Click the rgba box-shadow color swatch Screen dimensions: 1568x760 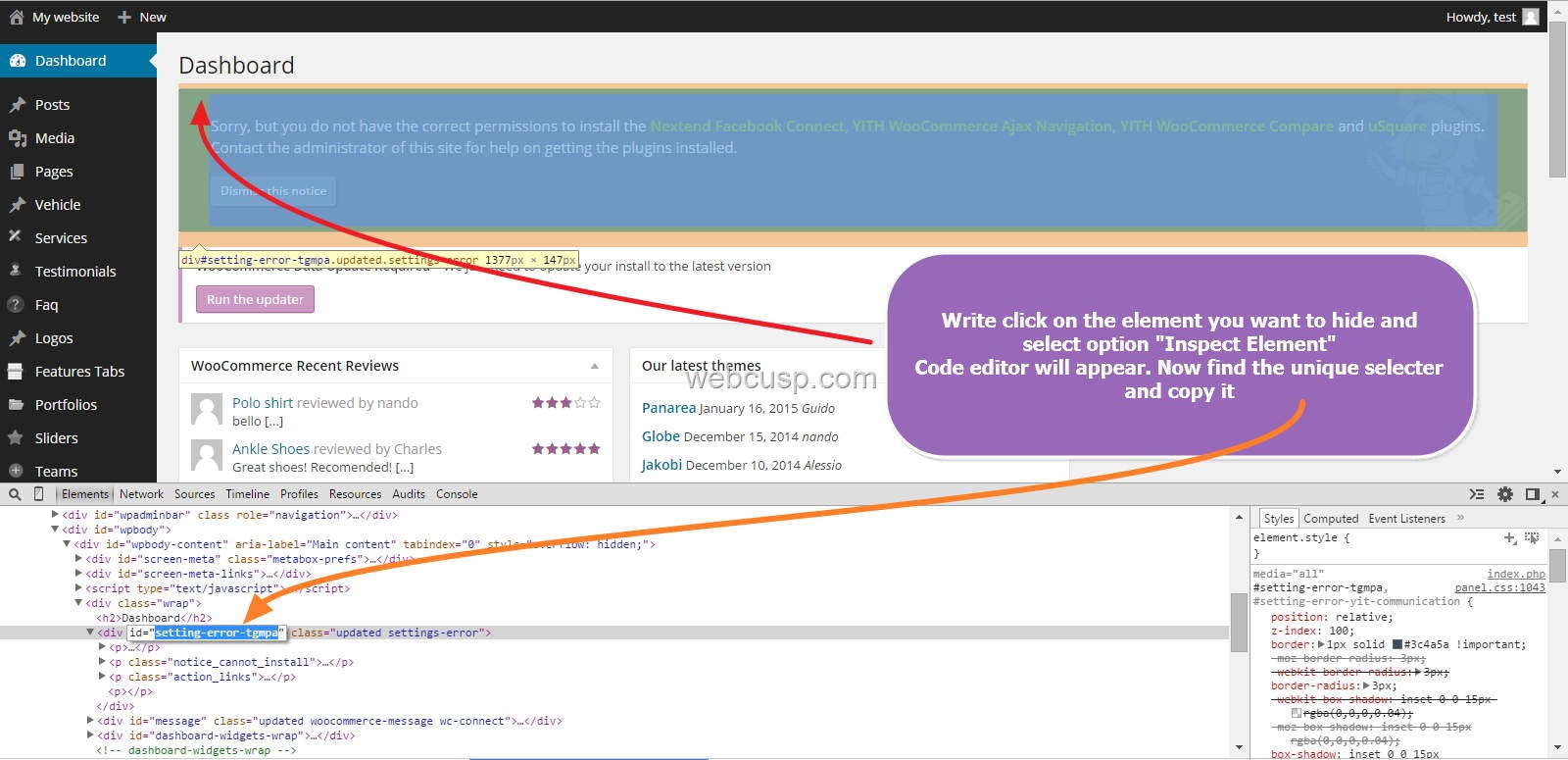[1296, 713]
